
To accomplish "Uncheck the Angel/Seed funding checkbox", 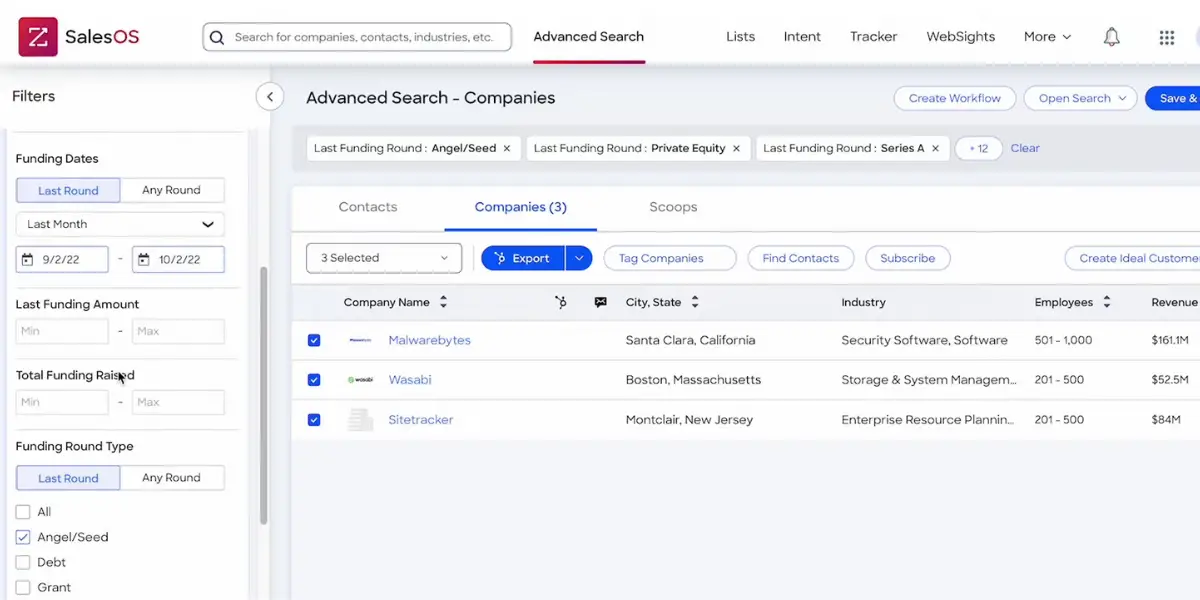I will (x=23, y=537).
